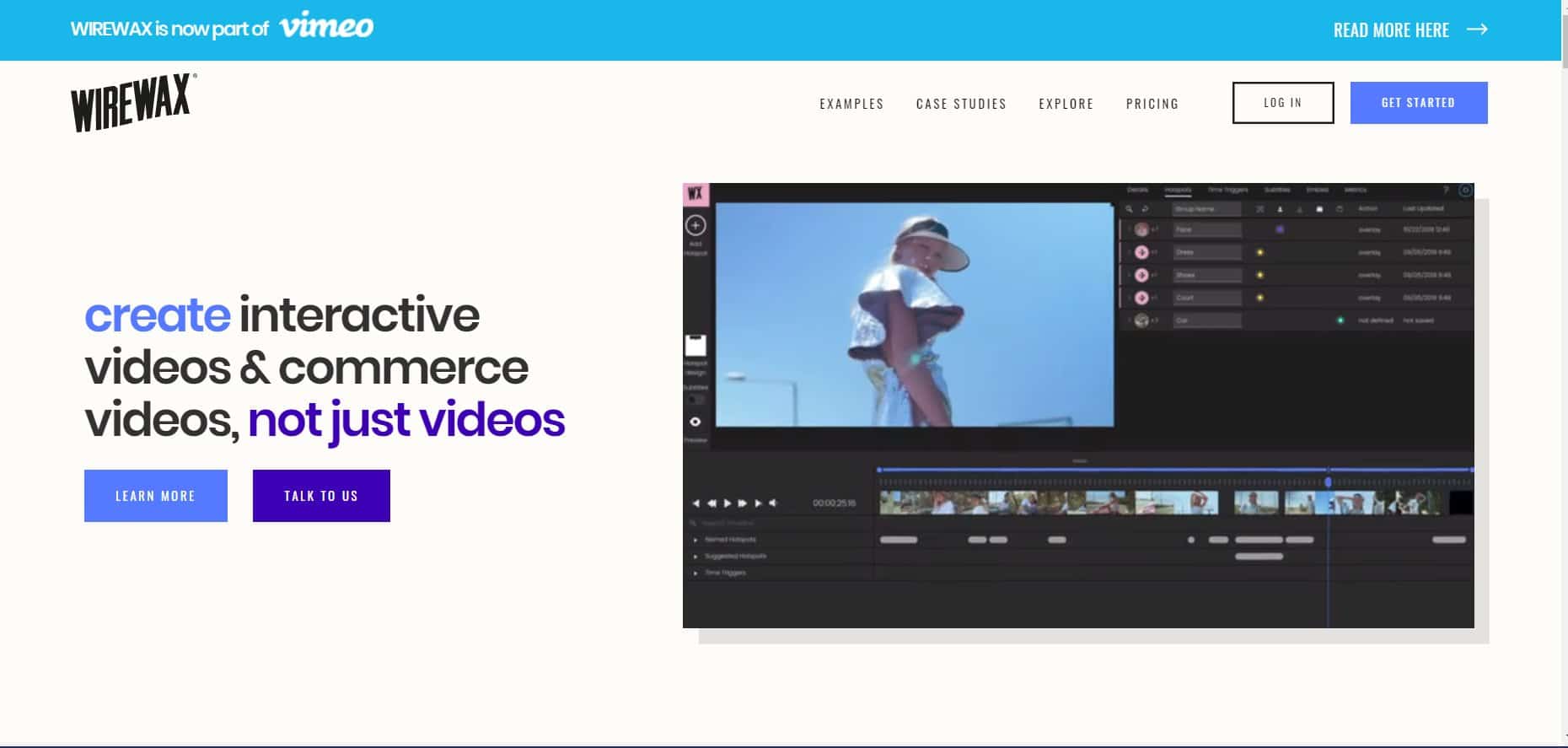Select yellow marker in Dress row

click(x=1260, y=252)
